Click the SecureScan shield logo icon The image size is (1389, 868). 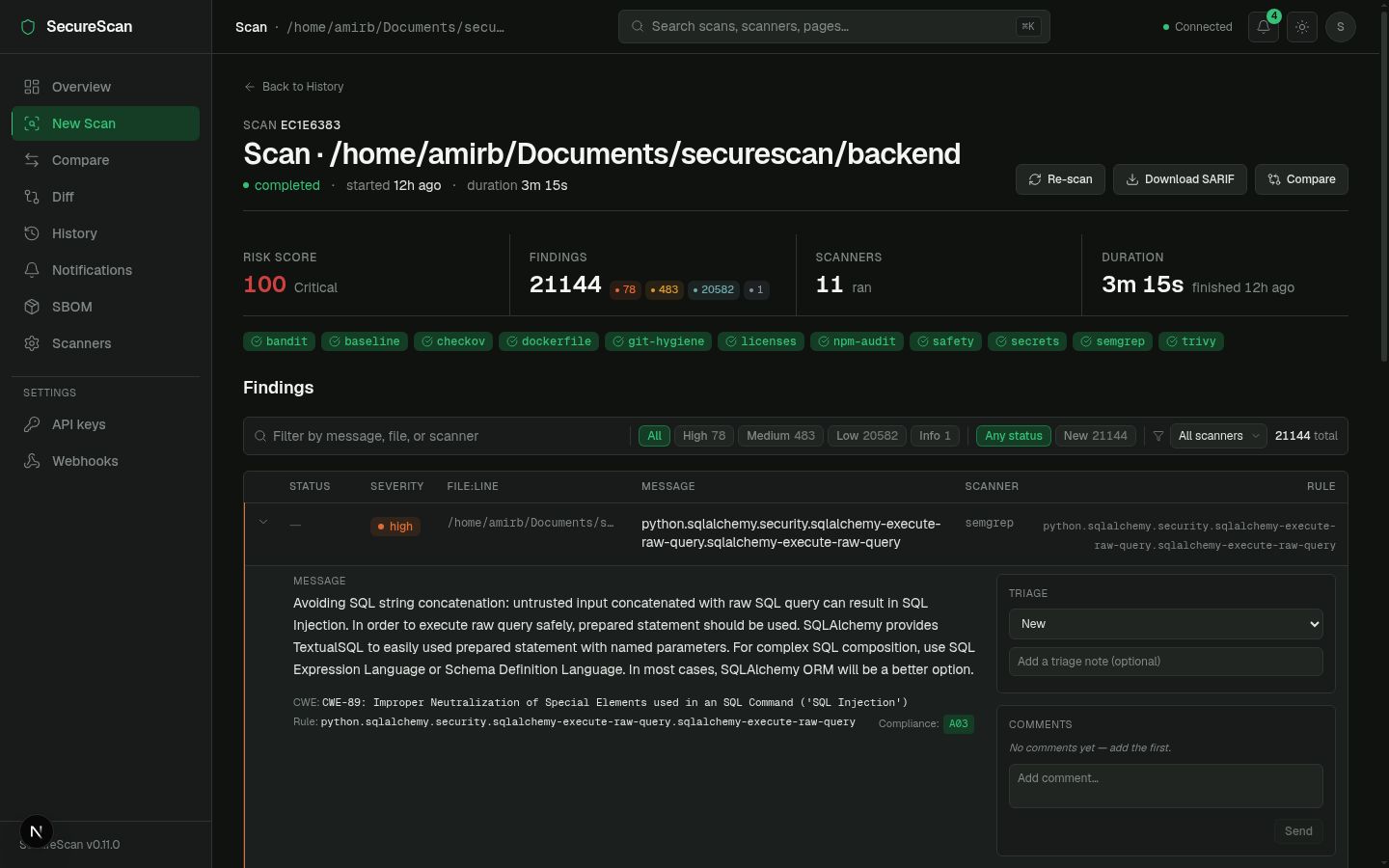point(28,27)
